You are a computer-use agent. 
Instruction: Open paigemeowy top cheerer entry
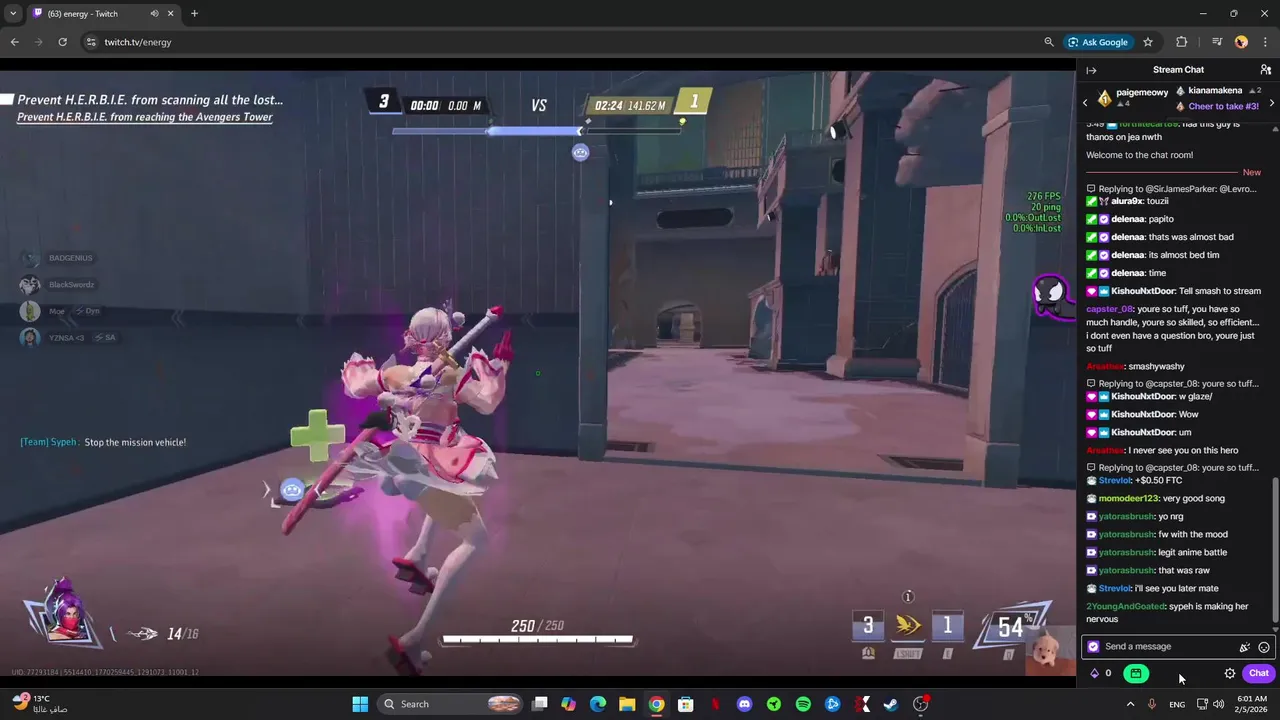tap(1131, 96)
